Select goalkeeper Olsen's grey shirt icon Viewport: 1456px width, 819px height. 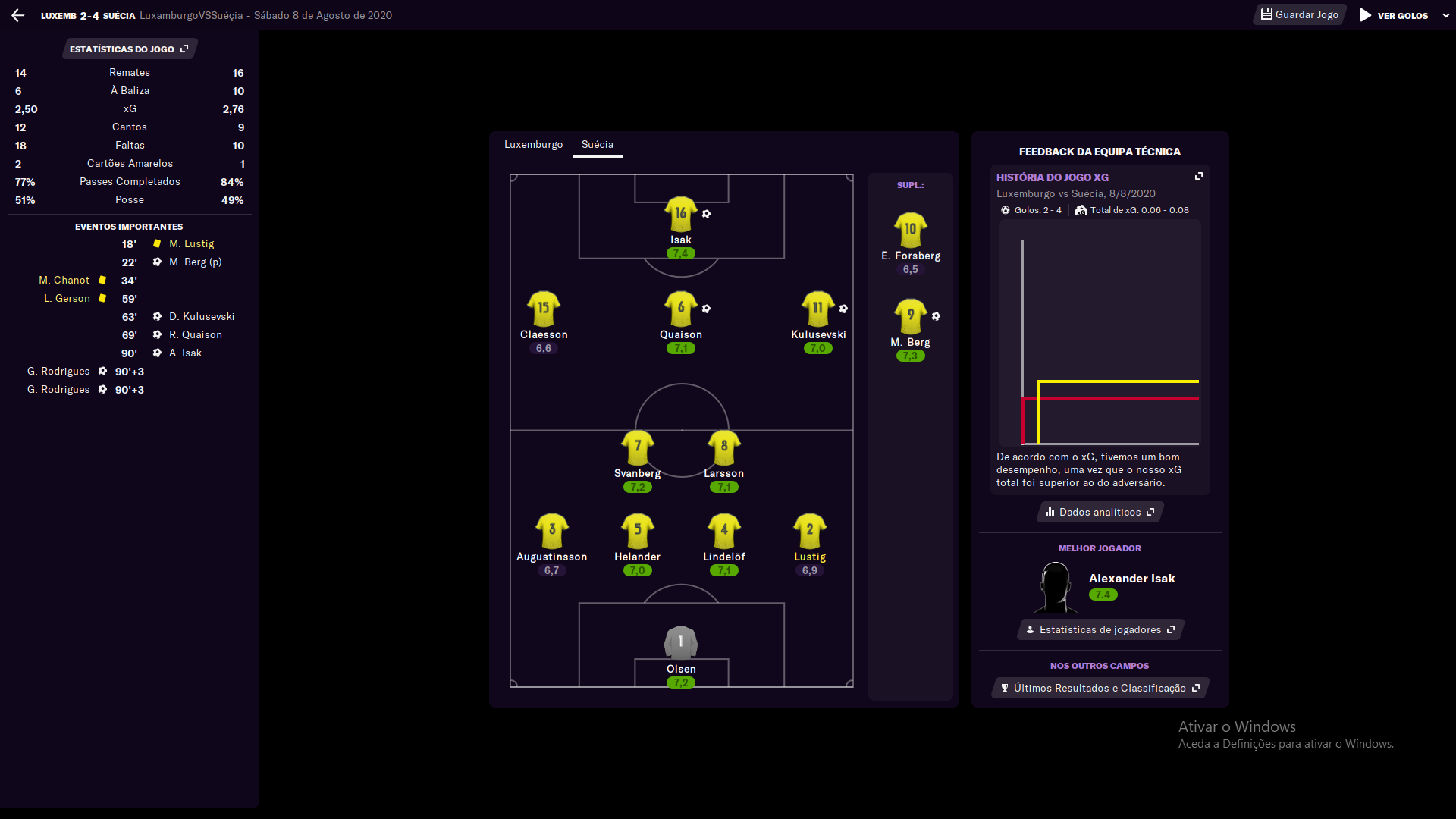(680, 643)
